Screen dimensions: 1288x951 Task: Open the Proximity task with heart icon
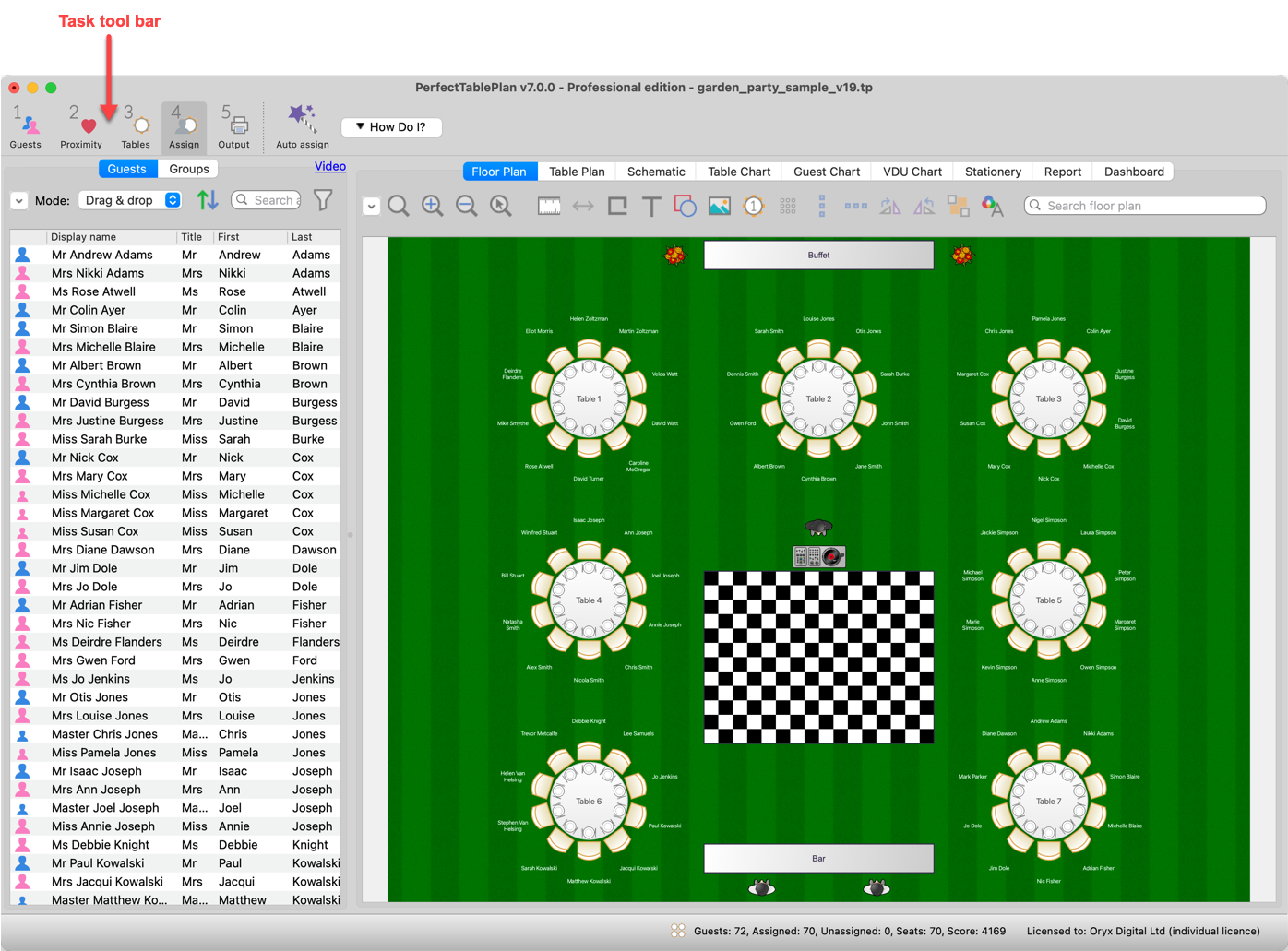(x=81, y=125)
